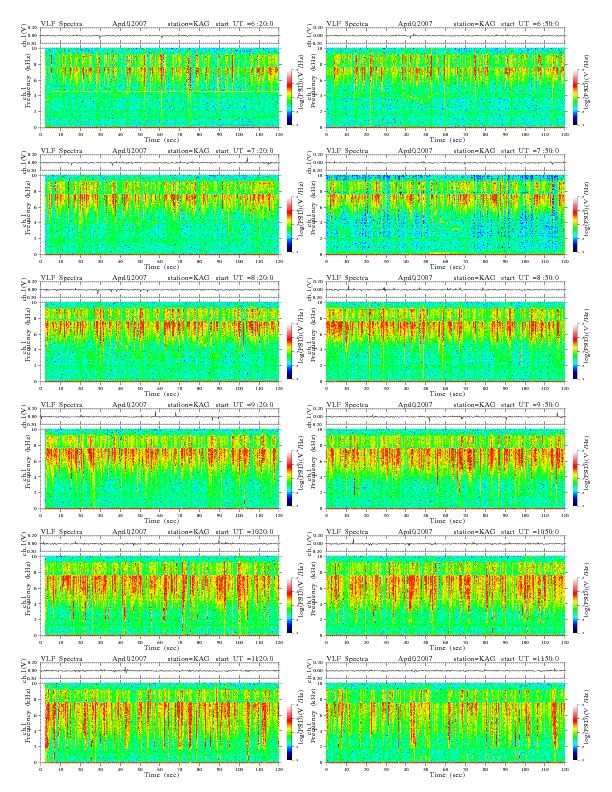Click the PSD color bar of the 9:20:0 panel
This screenshot has height=792, width=612.
click(289, 478)
